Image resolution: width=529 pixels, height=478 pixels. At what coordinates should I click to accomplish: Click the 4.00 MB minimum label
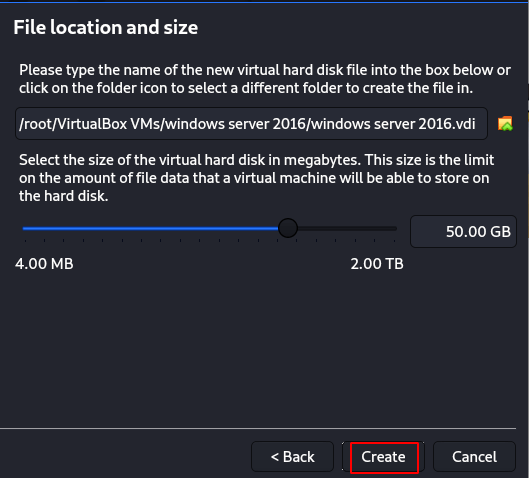coord(44,263)
